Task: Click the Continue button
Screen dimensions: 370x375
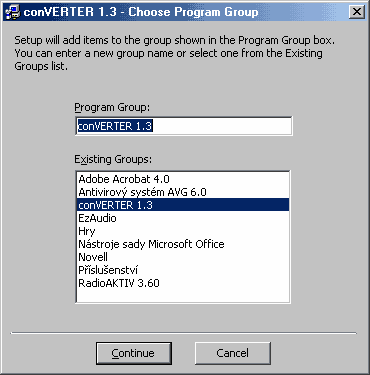Action: click(134, 353)
